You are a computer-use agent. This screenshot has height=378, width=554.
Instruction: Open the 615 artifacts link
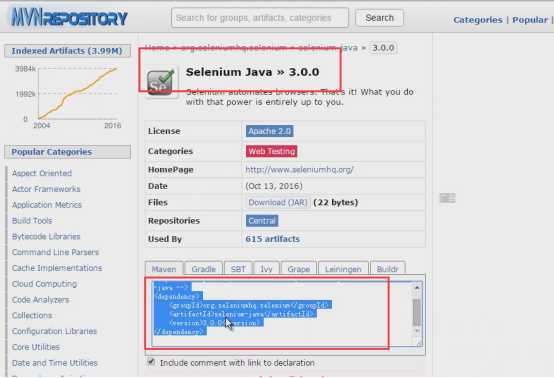[x=272, y=239]
